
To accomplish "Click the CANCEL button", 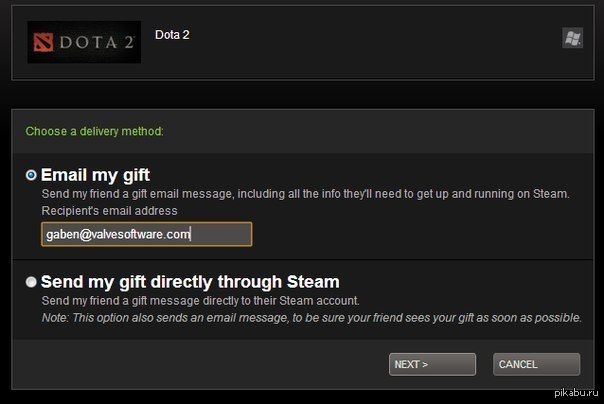I will 536,364.
